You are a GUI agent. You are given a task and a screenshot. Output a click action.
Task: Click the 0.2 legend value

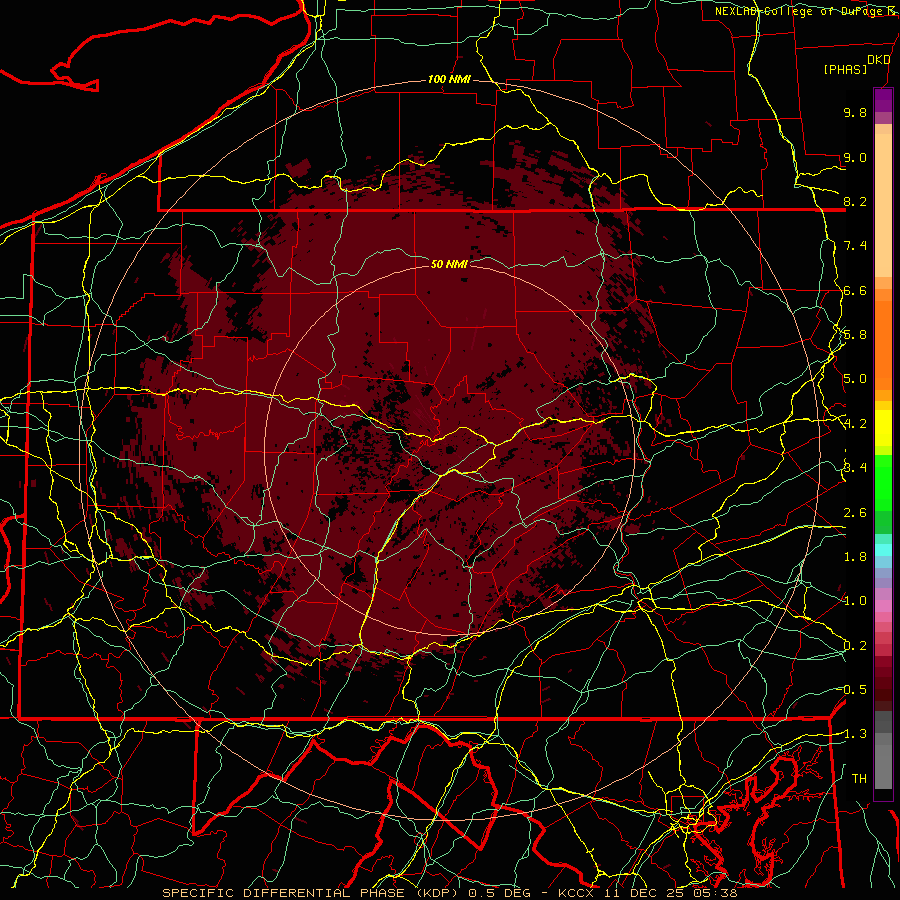[855, 646]
